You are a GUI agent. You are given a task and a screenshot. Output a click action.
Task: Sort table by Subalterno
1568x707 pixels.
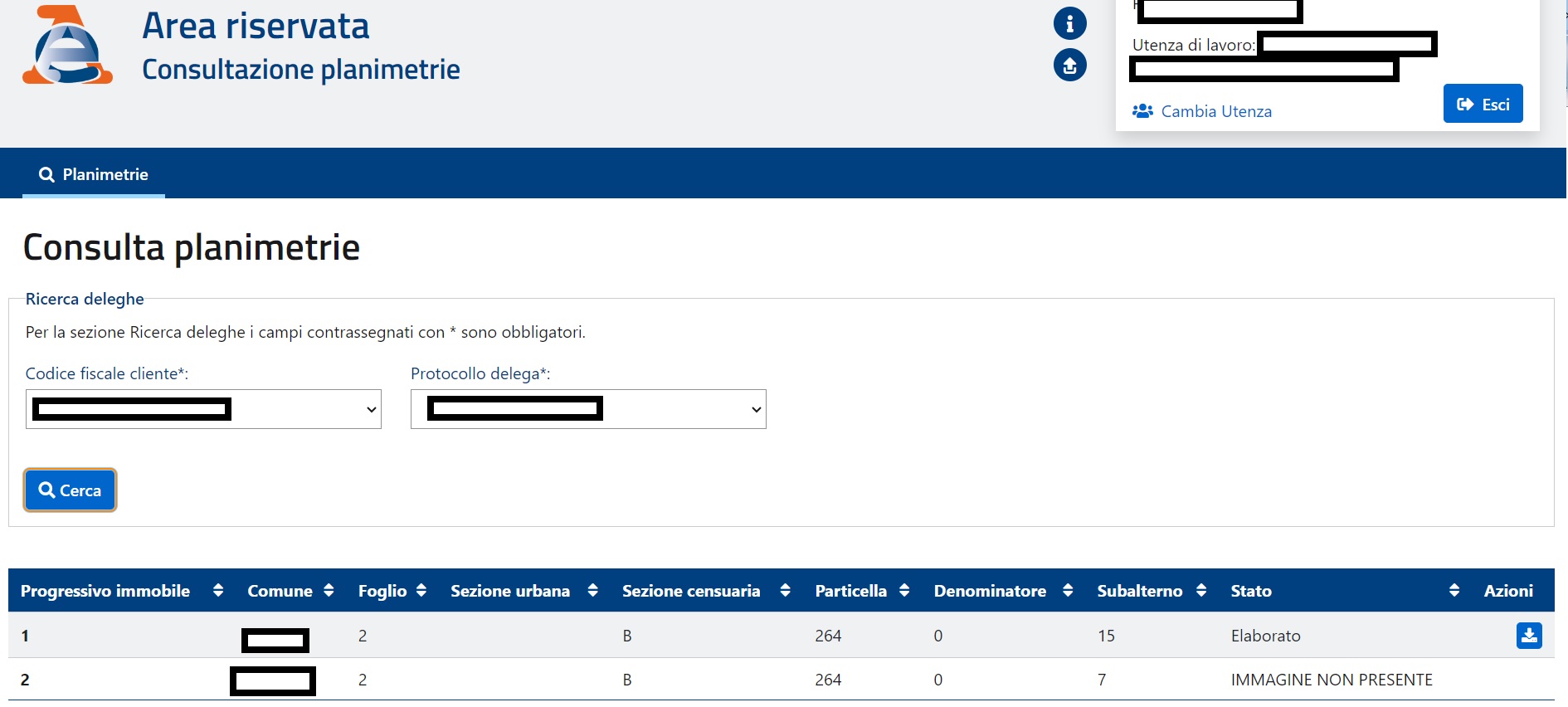(x=1201, y=591)
